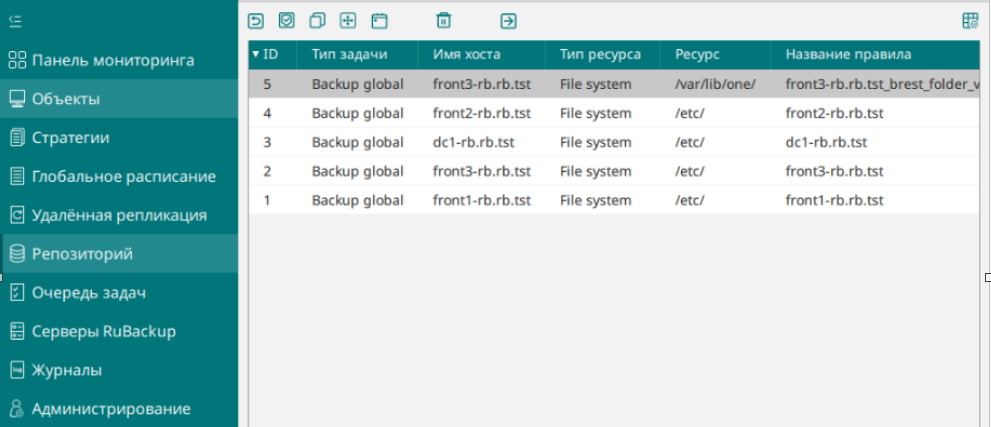Select the row with ID 2
This screenshot has height=427, width=991.
tap(614, 171)
